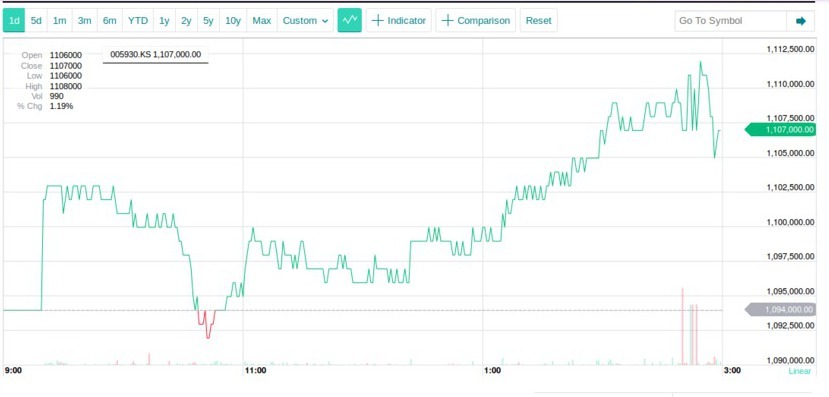Switch chart to 2y range
This screenshot has height=397, width=829.
pyautogui.click(x=186, y=21)
